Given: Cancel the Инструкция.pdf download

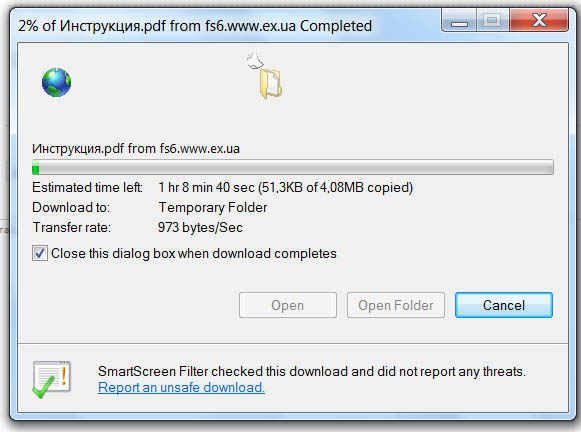Looking at the screenshot, I should pos(504,305).
